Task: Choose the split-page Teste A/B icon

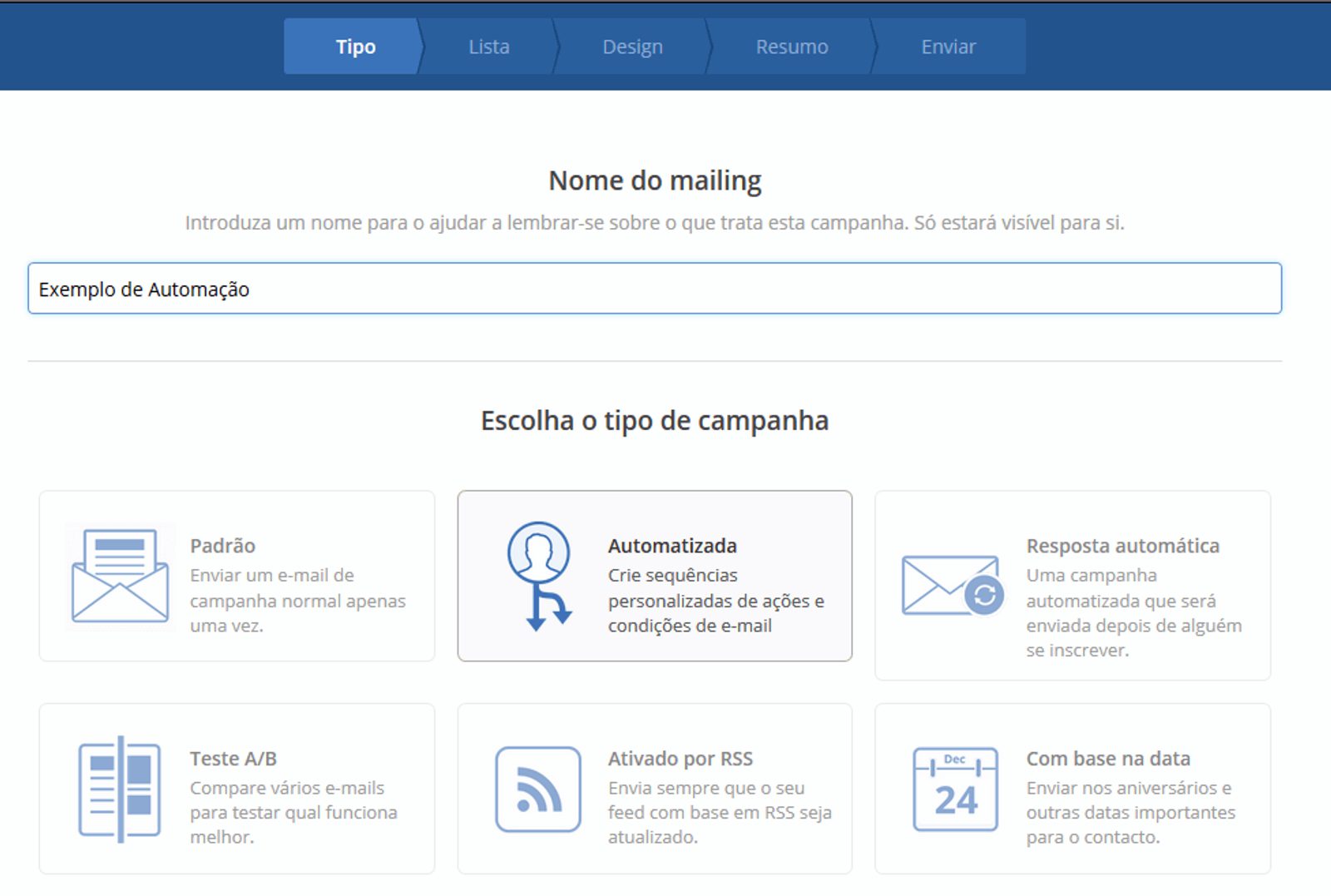Action: click(x=120, y=790)
